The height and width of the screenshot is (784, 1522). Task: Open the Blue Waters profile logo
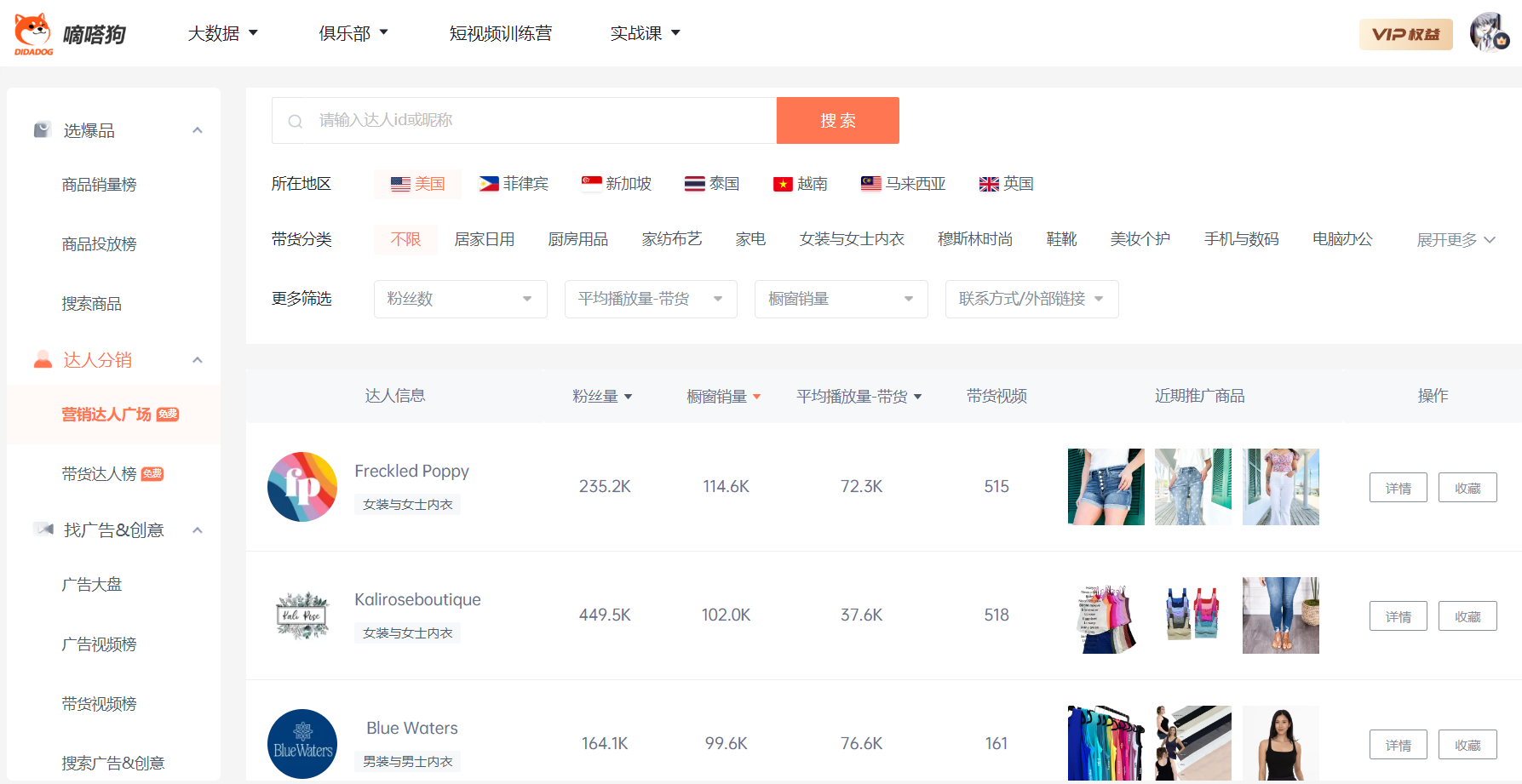click(x=302, y=743)
